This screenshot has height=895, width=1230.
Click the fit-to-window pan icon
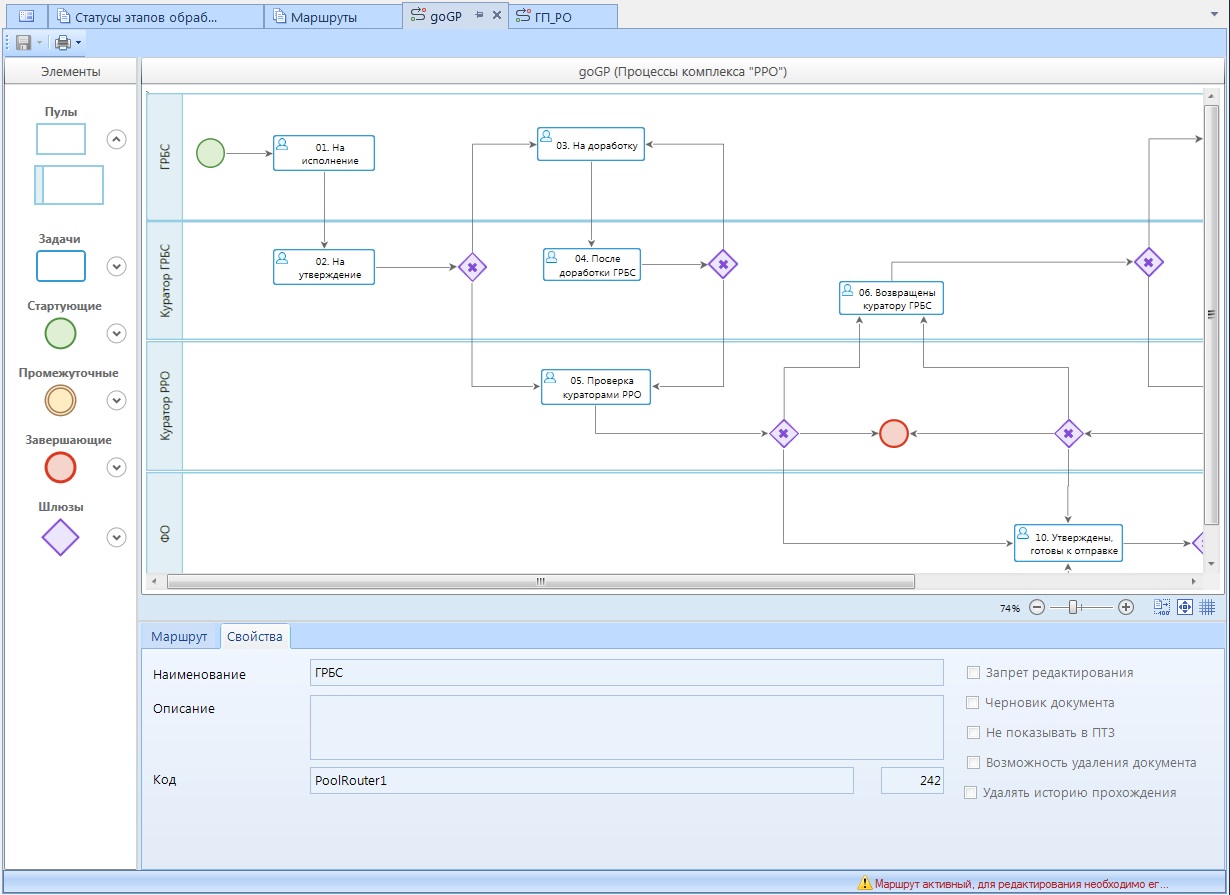(x=1185, y=607)
